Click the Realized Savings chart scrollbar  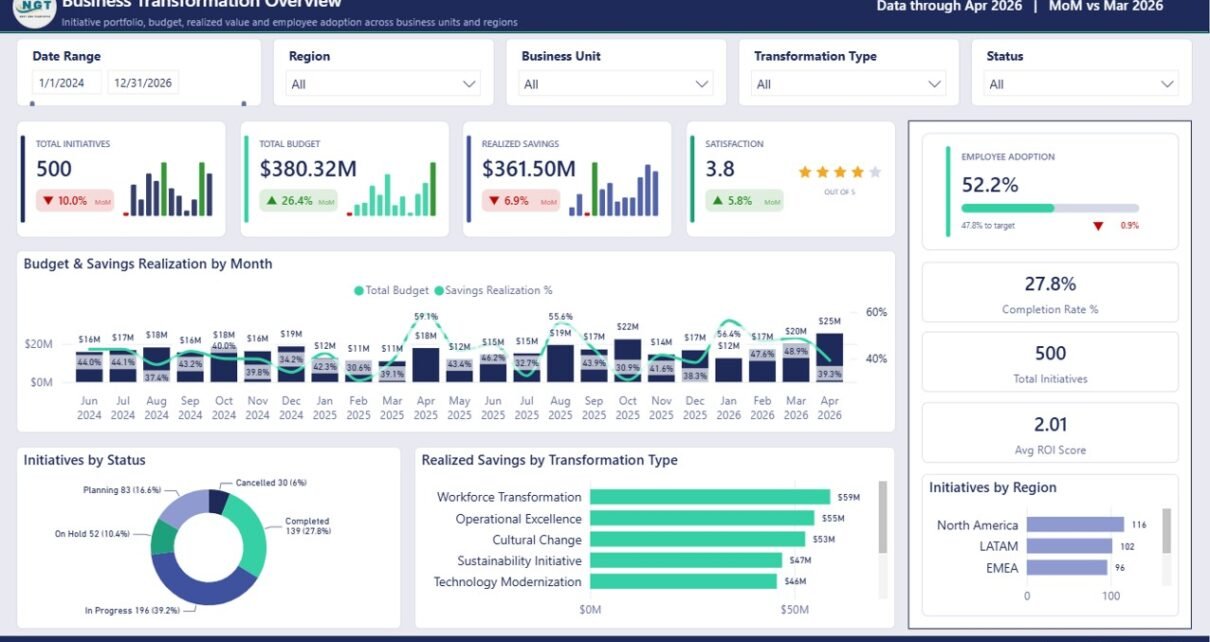click(882, 517)
